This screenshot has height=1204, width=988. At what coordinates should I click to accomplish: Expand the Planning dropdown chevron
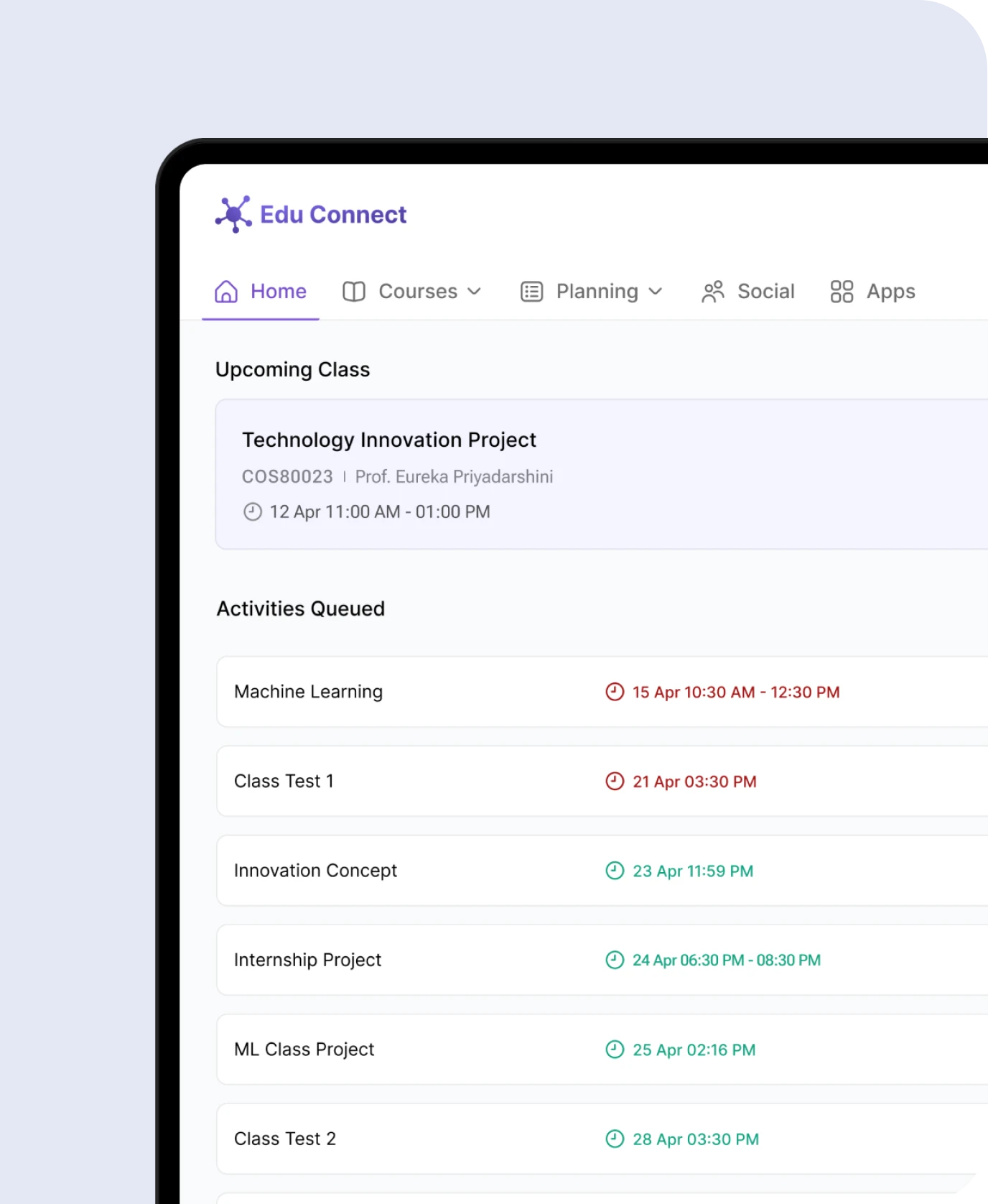(x=655, y=292)
